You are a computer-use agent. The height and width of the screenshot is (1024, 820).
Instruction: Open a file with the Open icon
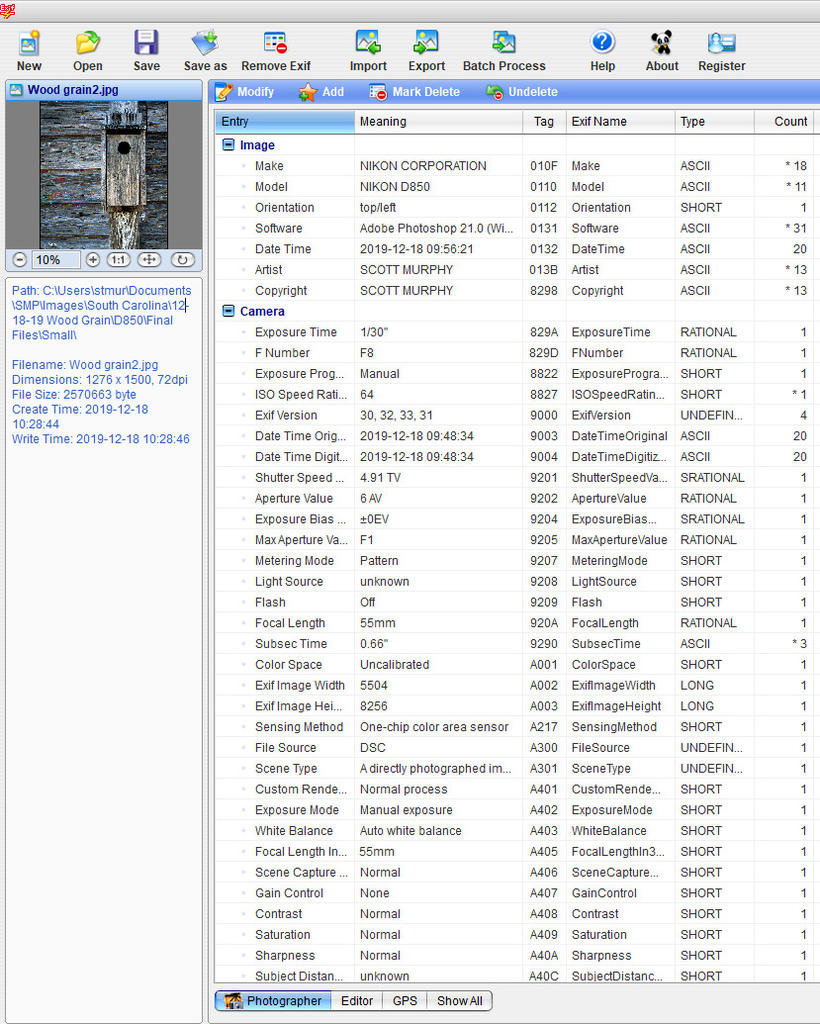[88, 44]
